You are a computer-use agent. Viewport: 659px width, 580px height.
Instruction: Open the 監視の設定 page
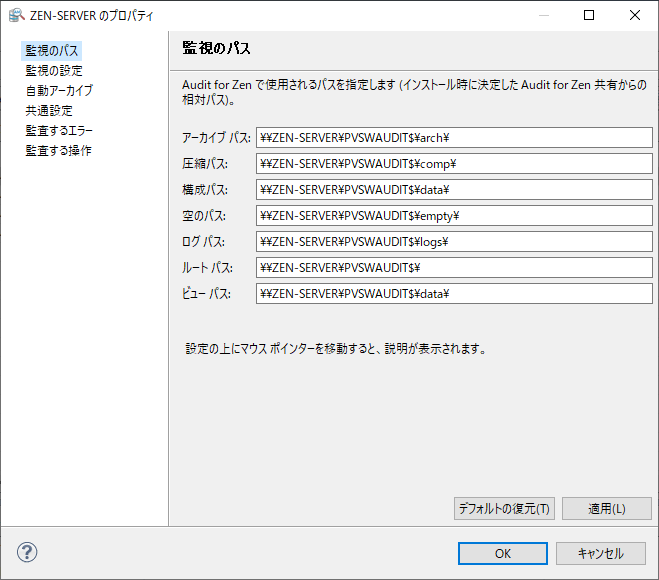coord(54,70)
